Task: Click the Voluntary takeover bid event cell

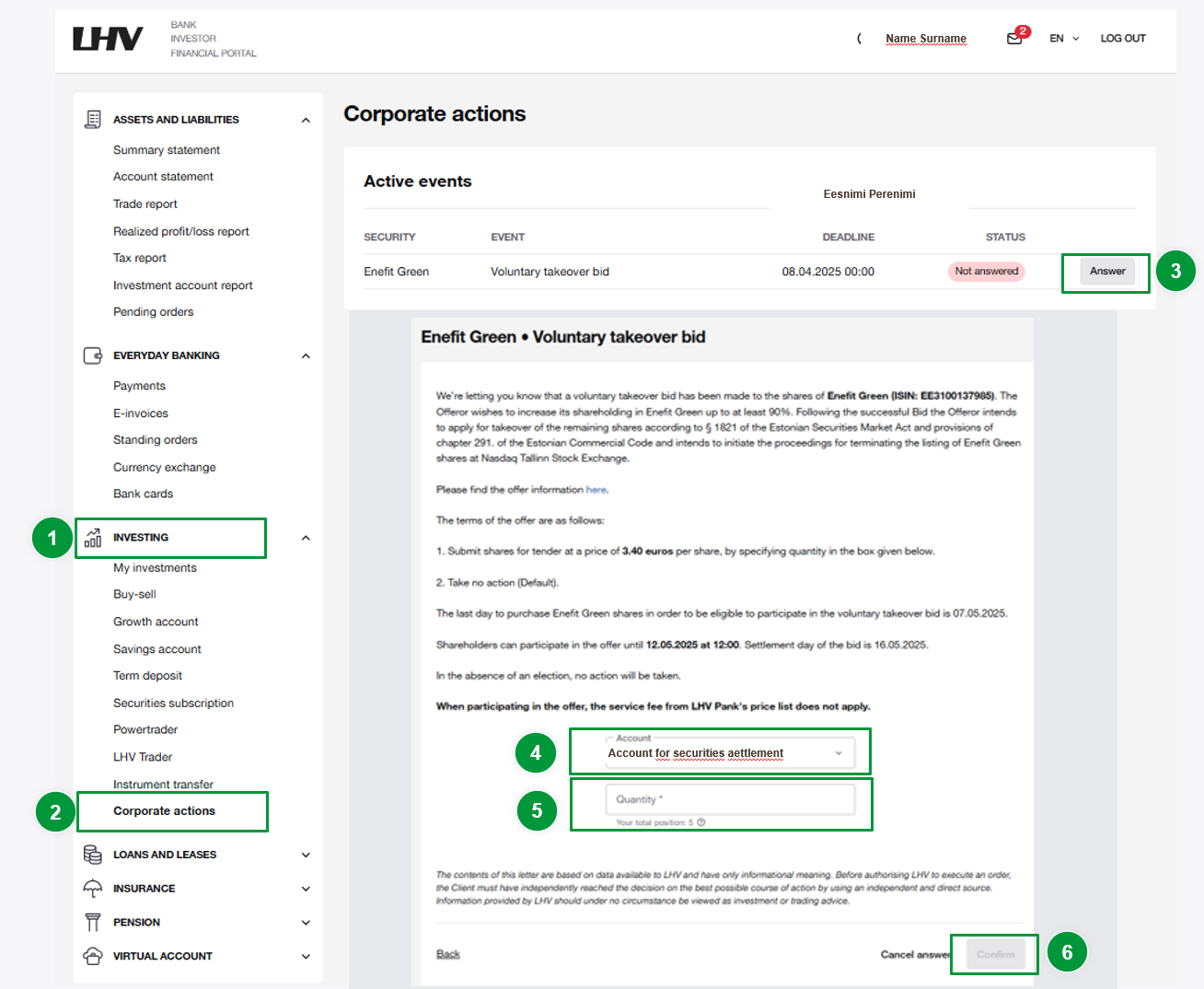Action: [x=550, y=272]
